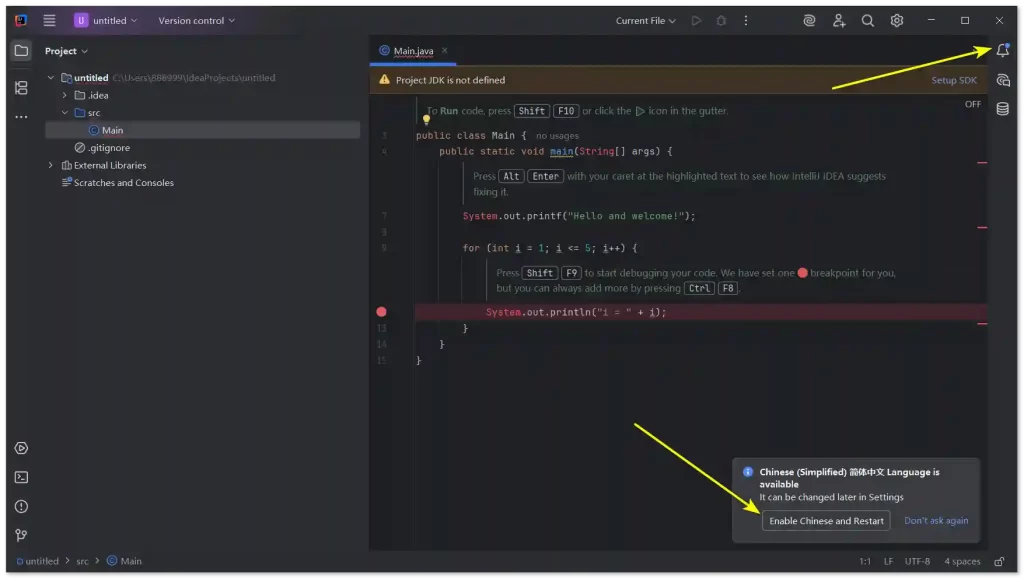This screenshot has height=579, width=1024.
Task: Toggle the Project tool window folder icon
Action: click(21, 51)
